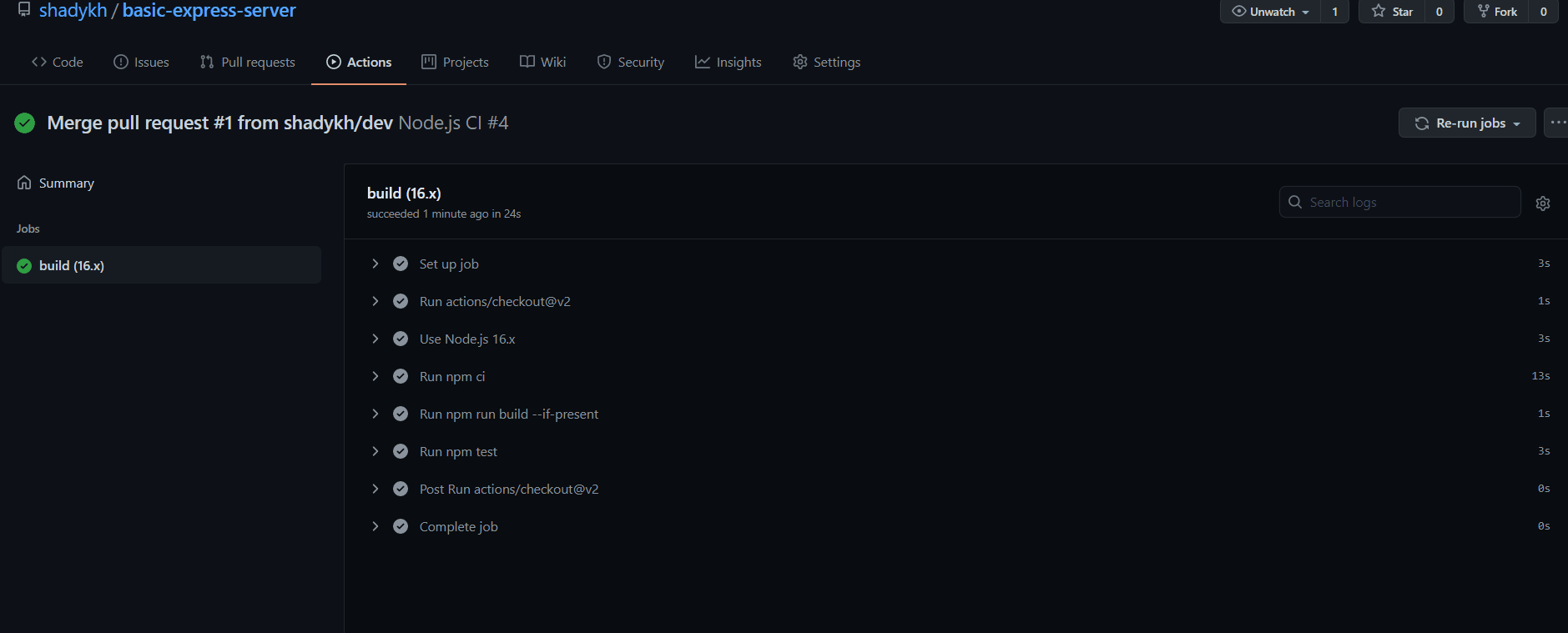Click the 'Use Node.js 16.x' step label

coord(467,339)
